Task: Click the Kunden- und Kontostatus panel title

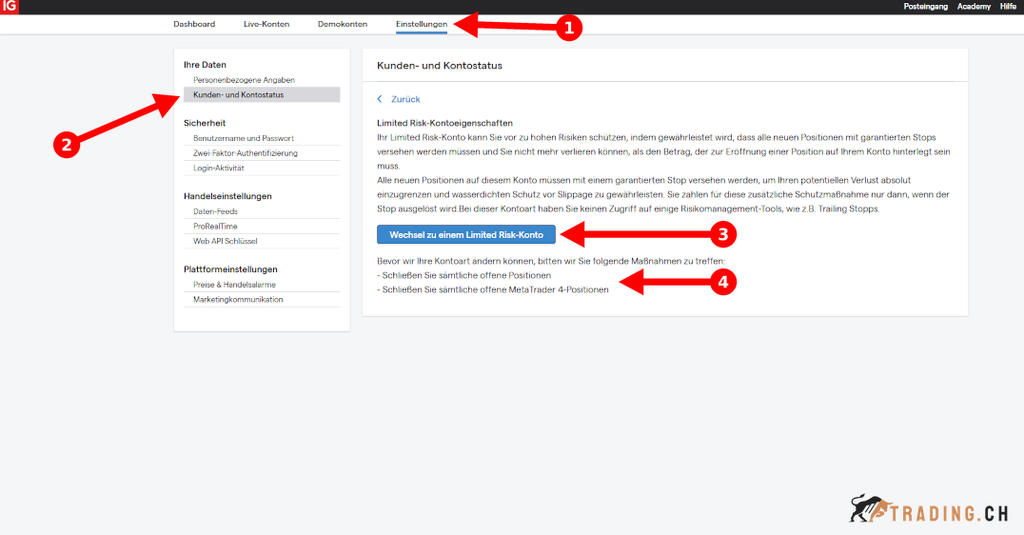Action: 440,65
